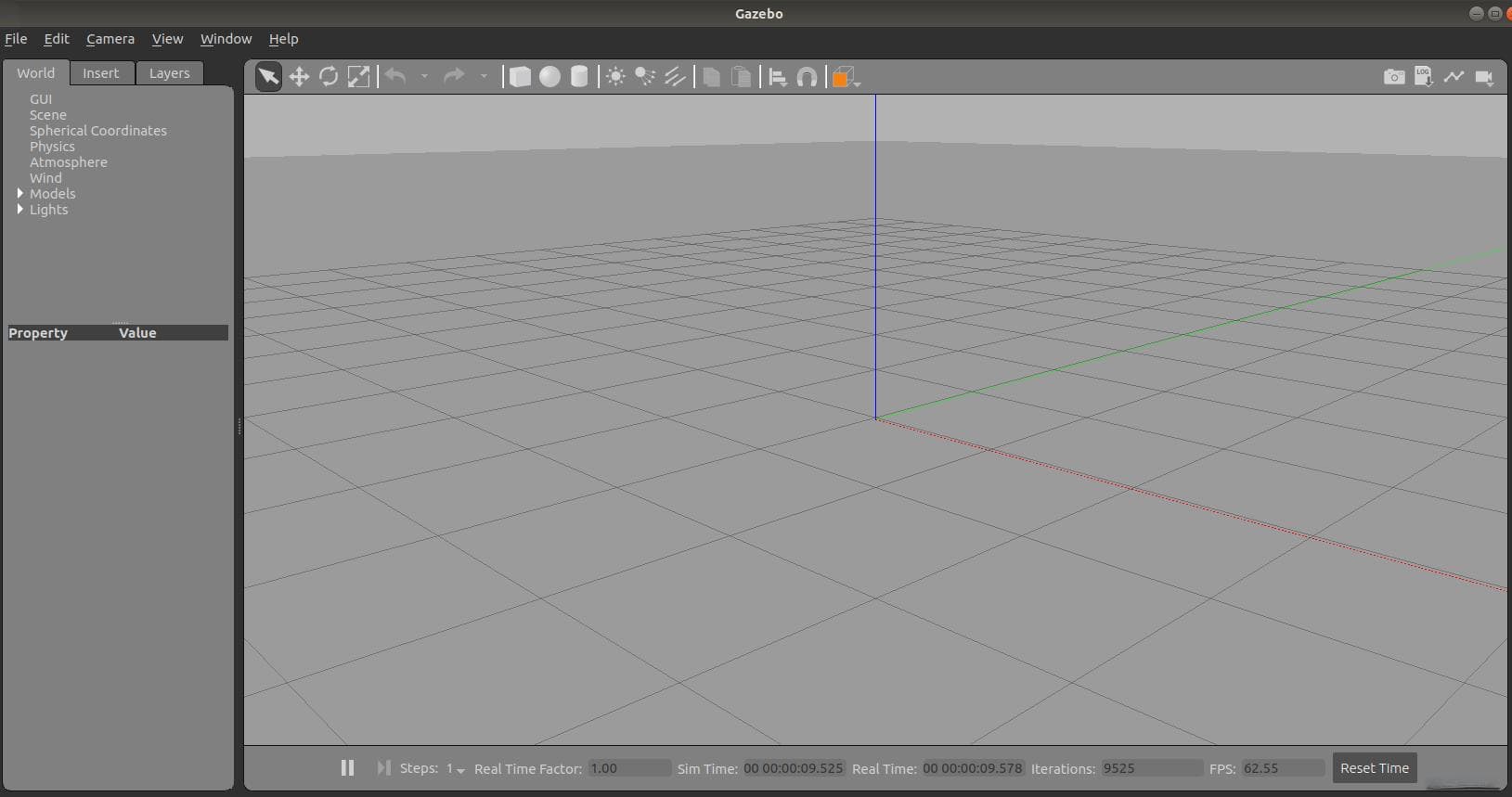Open the redo history dropdown arrow
Viewport: 1512px width, 797px height.
point(483,76)
